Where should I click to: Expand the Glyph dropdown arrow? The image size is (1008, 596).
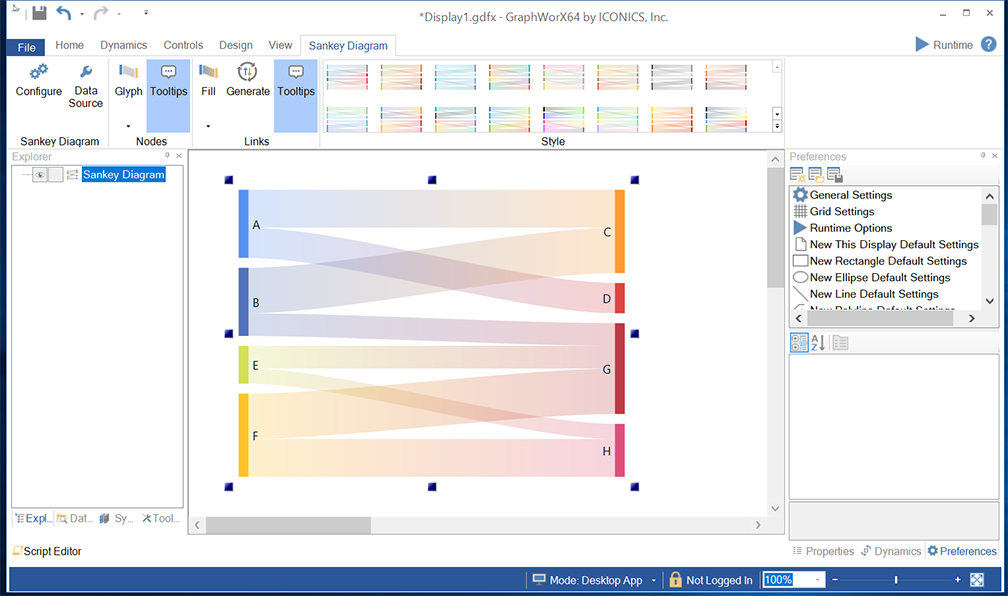pos(128,126)
